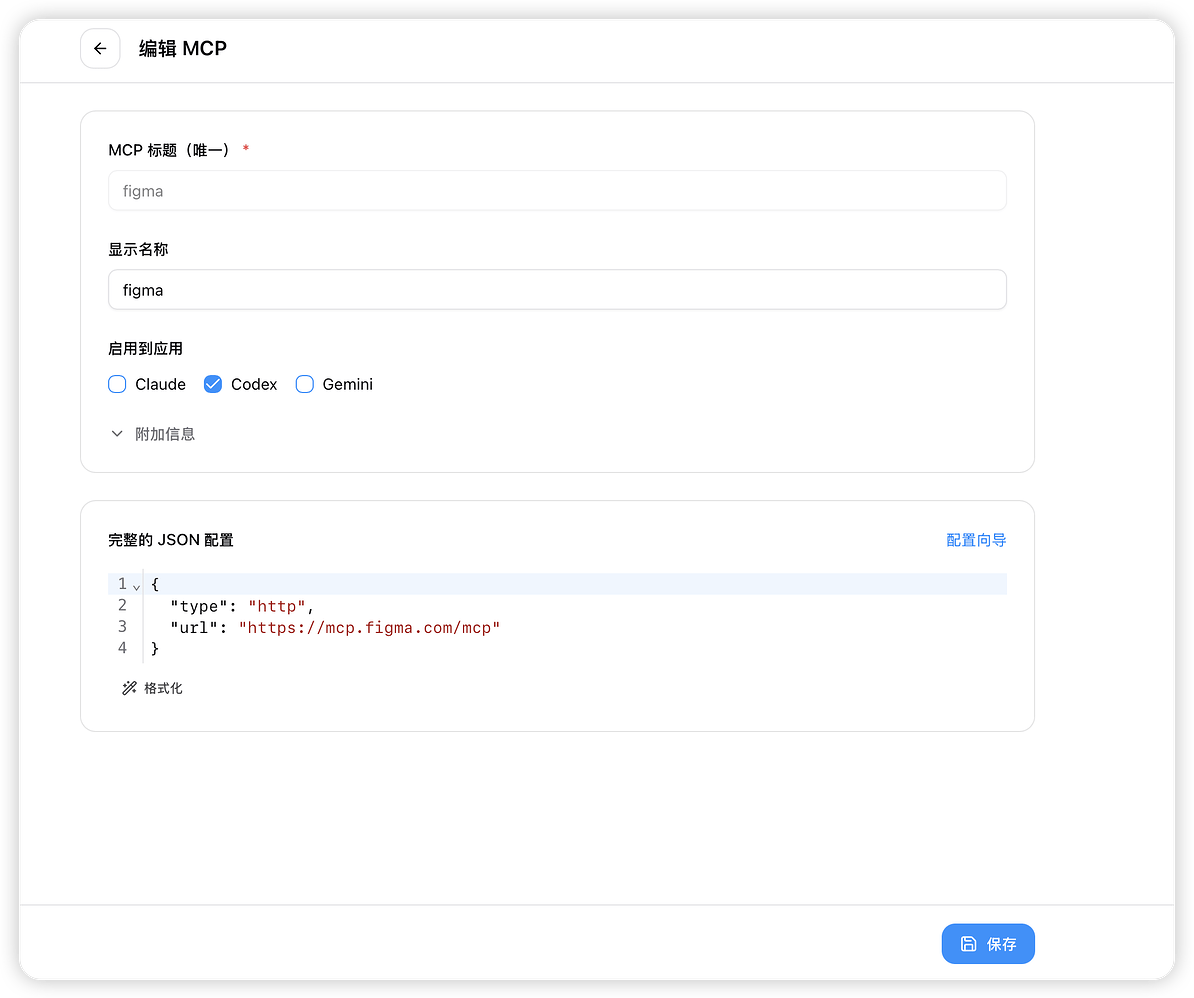Viewport: 1194px width, 998px height.
Task: Click the 启用到应用 label
Action: pos(145,349)
